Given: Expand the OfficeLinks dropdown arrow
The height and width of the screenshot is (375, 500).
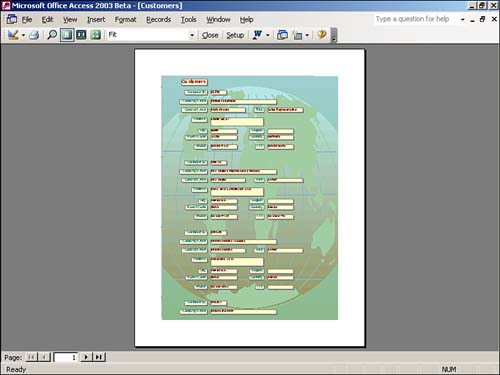Looking at the screenshot, I should (x=267, y=35).
